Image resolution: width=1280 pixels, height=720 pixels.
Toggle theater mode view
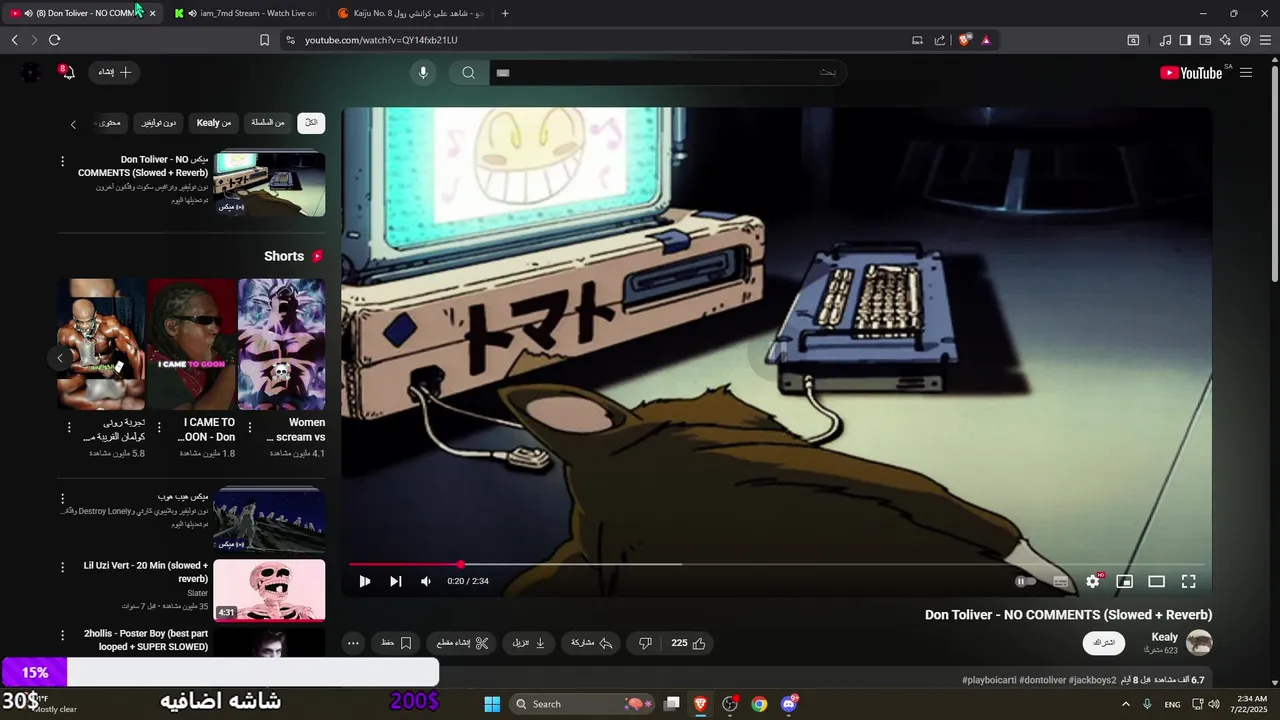[x=1156, y=581]
